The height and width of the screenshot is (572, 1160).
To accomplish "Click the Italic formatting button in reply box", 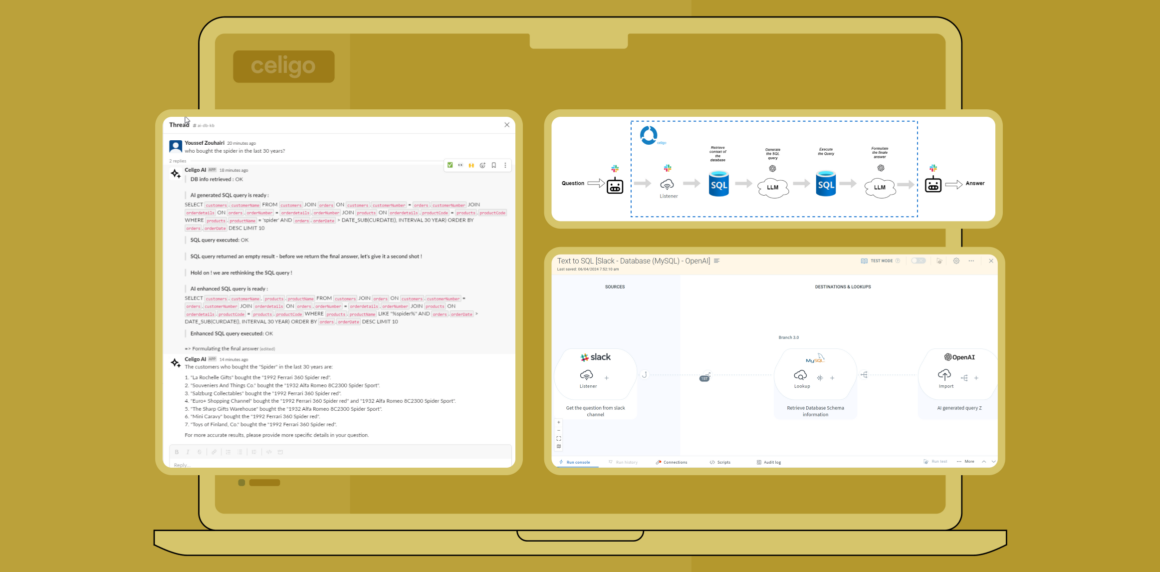I will coord(188,451).
